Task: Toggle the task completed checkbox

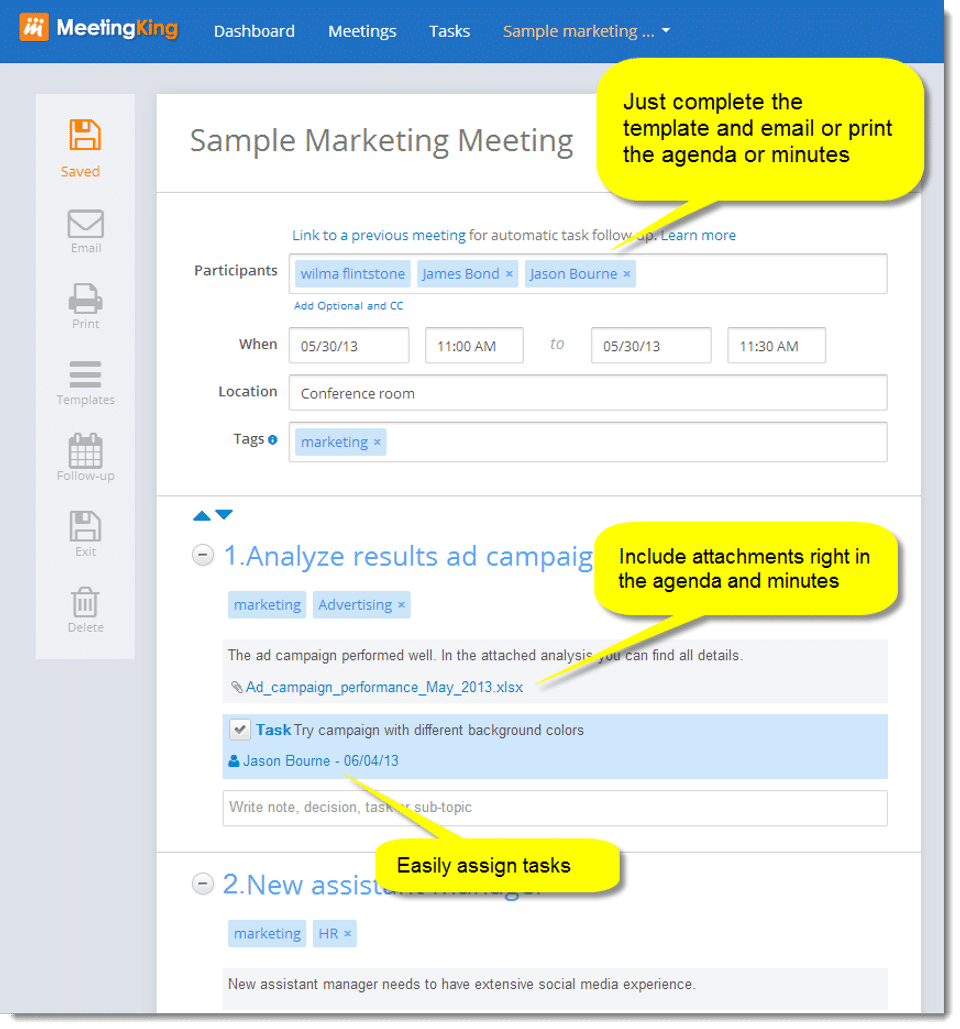Action: (x=240, y=729)
